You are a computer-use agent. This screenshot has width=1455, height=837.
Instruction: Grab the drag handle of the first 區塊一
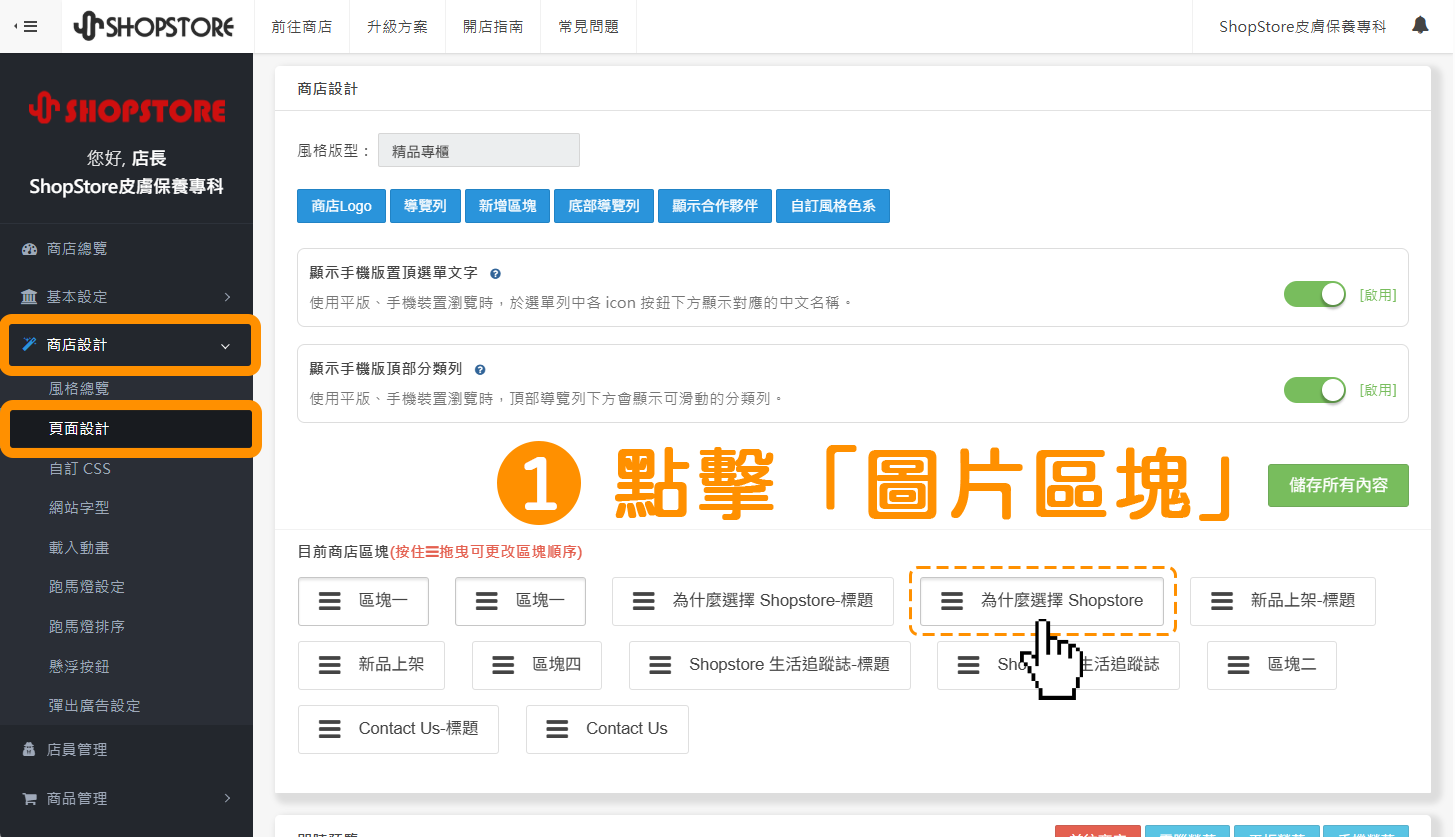[x=329, y=601]
